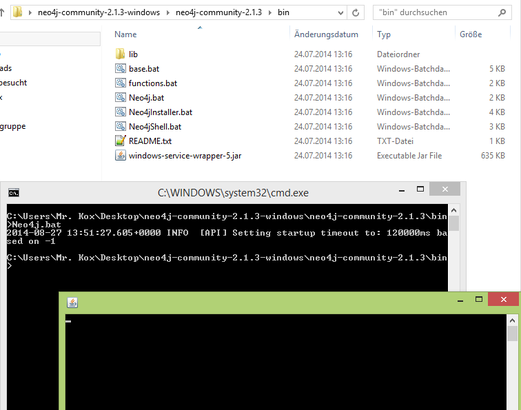Minimize the cmd.exe window
521x410 pixels.
[402, 190]
